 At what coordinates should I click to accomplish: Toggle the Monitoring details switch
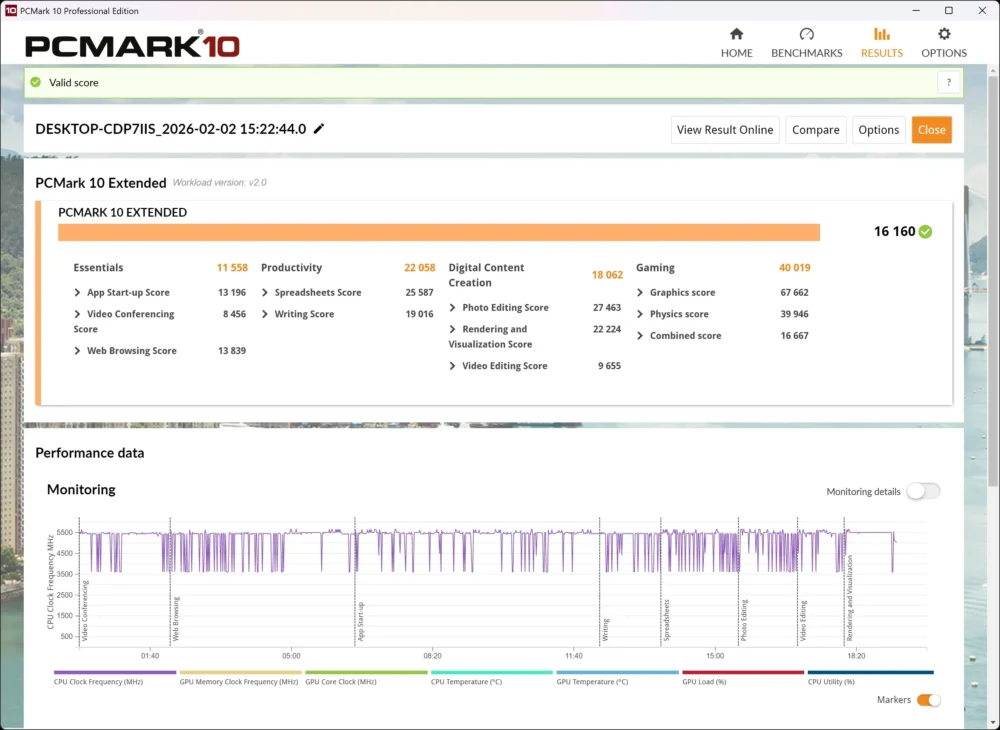923,491
